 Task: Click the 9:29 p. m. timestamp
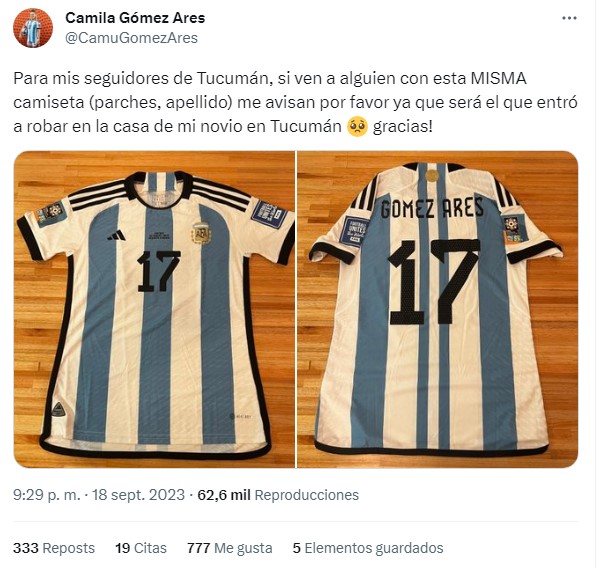pos(47,495)
